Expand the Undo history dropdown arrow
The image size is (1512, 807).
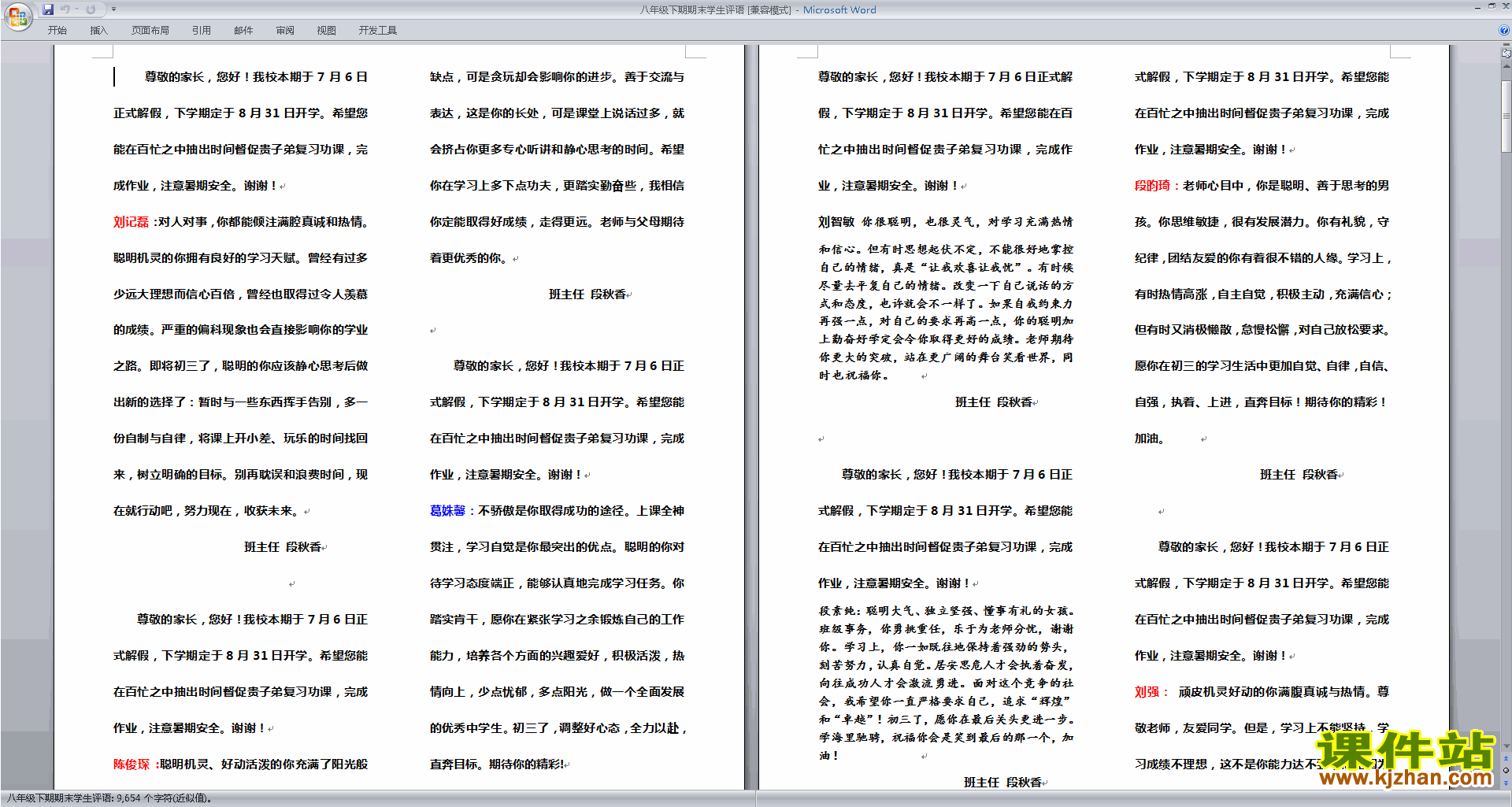click(77, 9)
